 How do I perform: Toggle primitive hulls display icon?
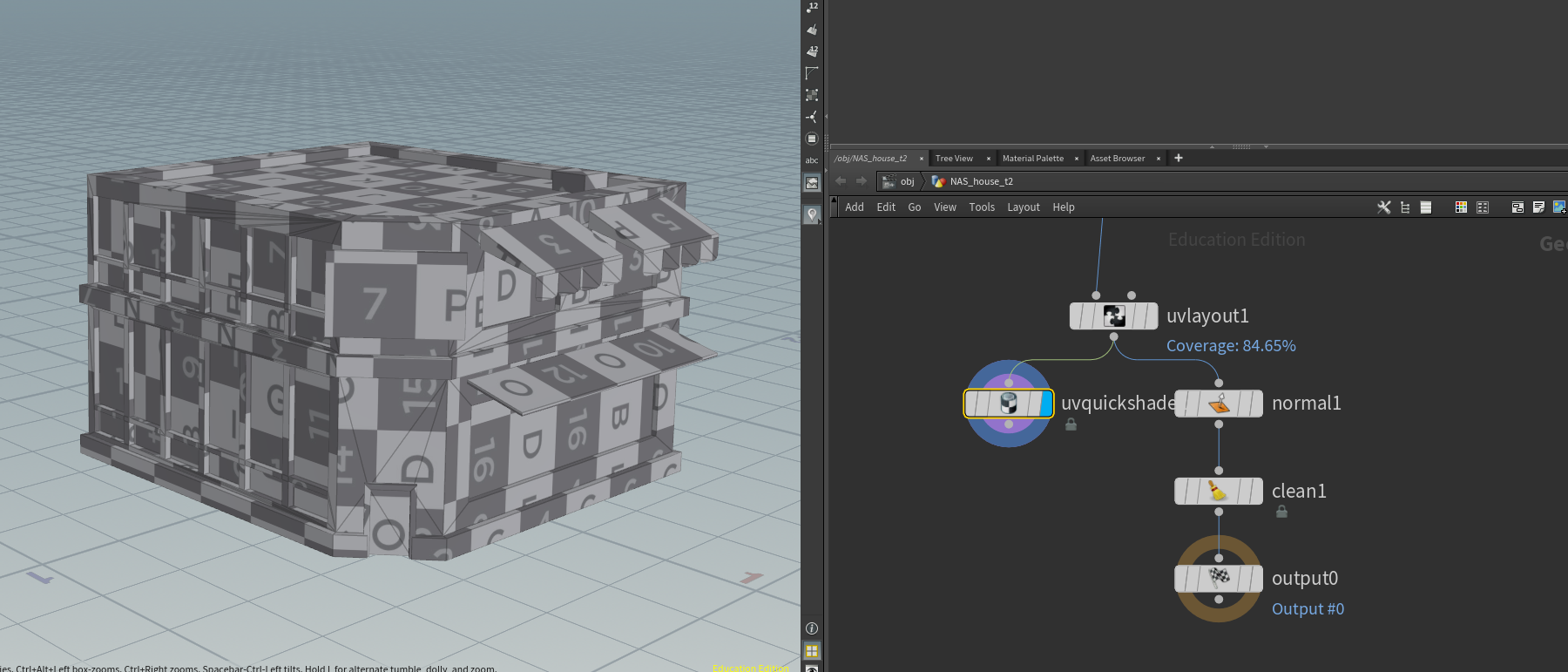(x=812, y=73)
